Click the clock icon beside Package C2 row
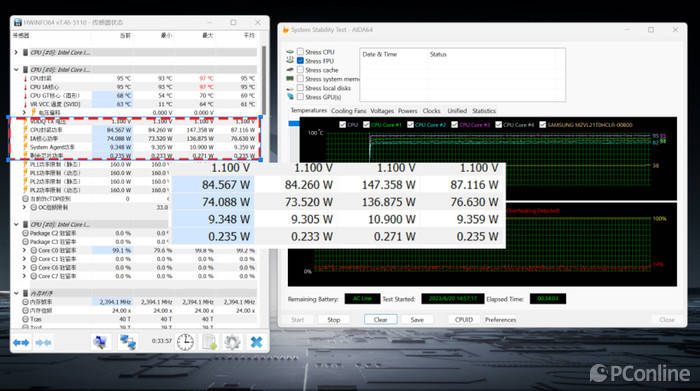700x391 pixels. (x=25, y=233)
